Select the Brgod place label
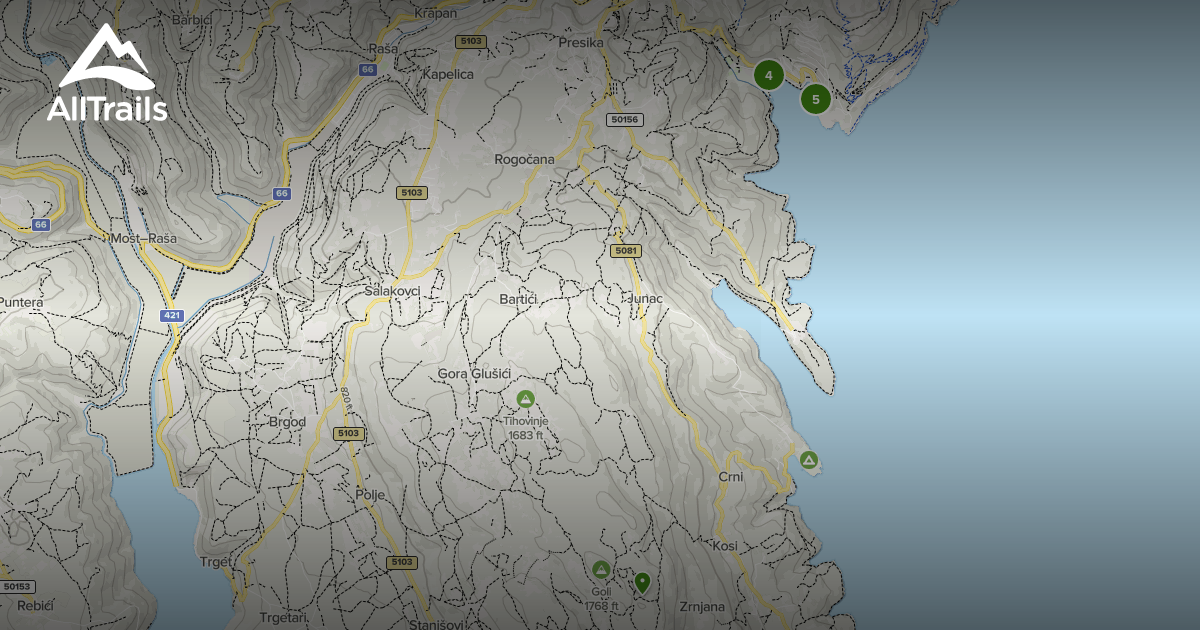This screenshot has height=630, width=1200. click(x=287, y=422)
